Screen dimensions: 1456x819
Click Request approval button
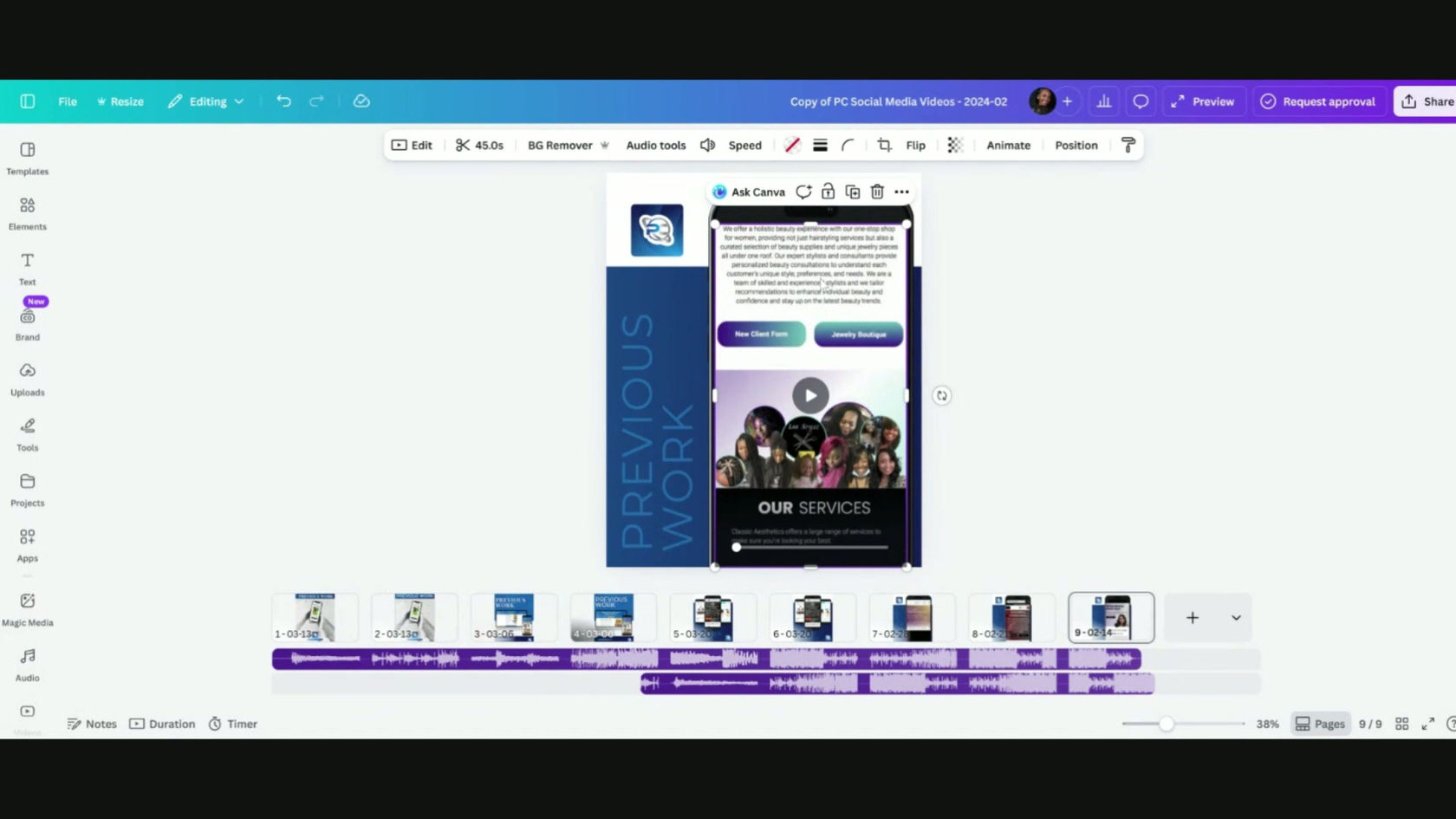[x=1318, y=101]
